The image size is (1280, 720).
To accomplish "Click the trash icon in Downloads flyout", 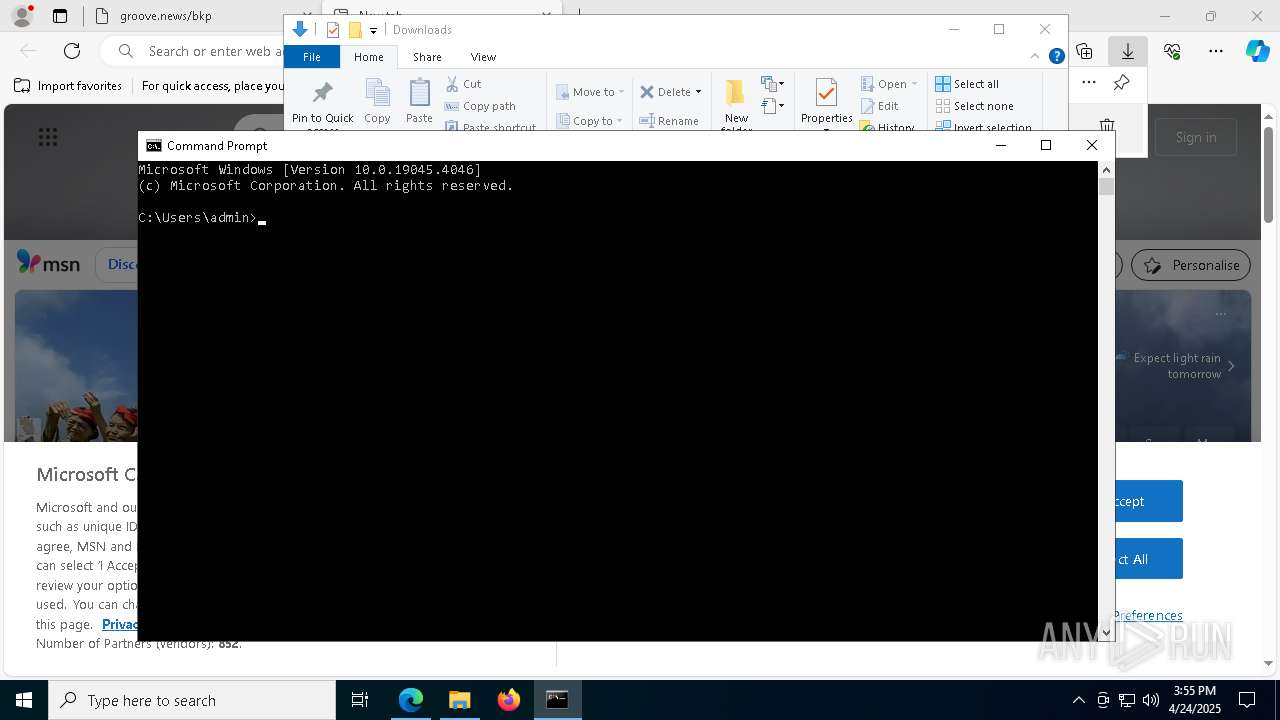I will (x=1107, y=126).
